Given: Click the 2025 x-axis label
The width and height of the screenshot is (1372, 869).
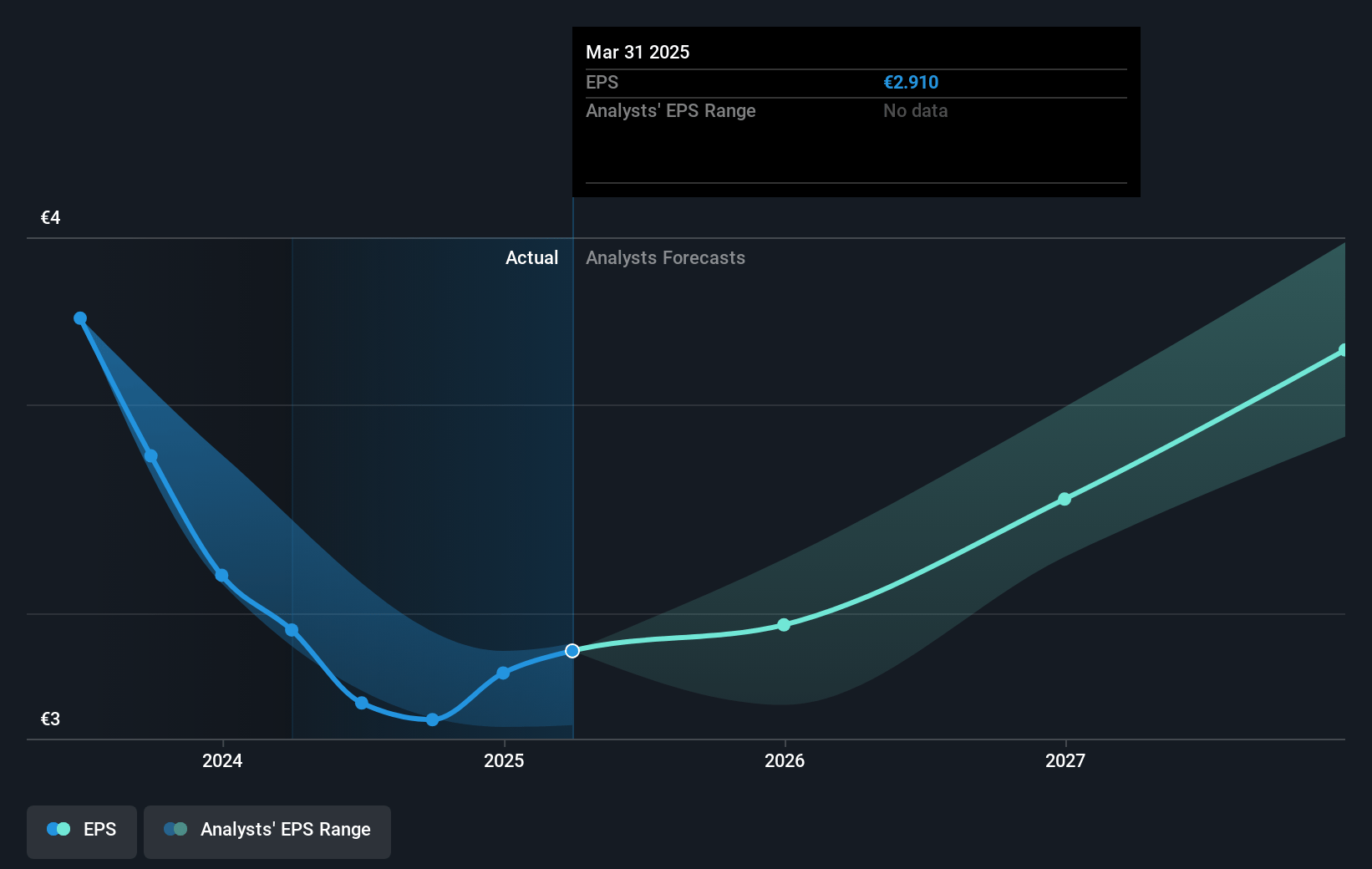Looking at the screenshot, I should pos(504,760).
